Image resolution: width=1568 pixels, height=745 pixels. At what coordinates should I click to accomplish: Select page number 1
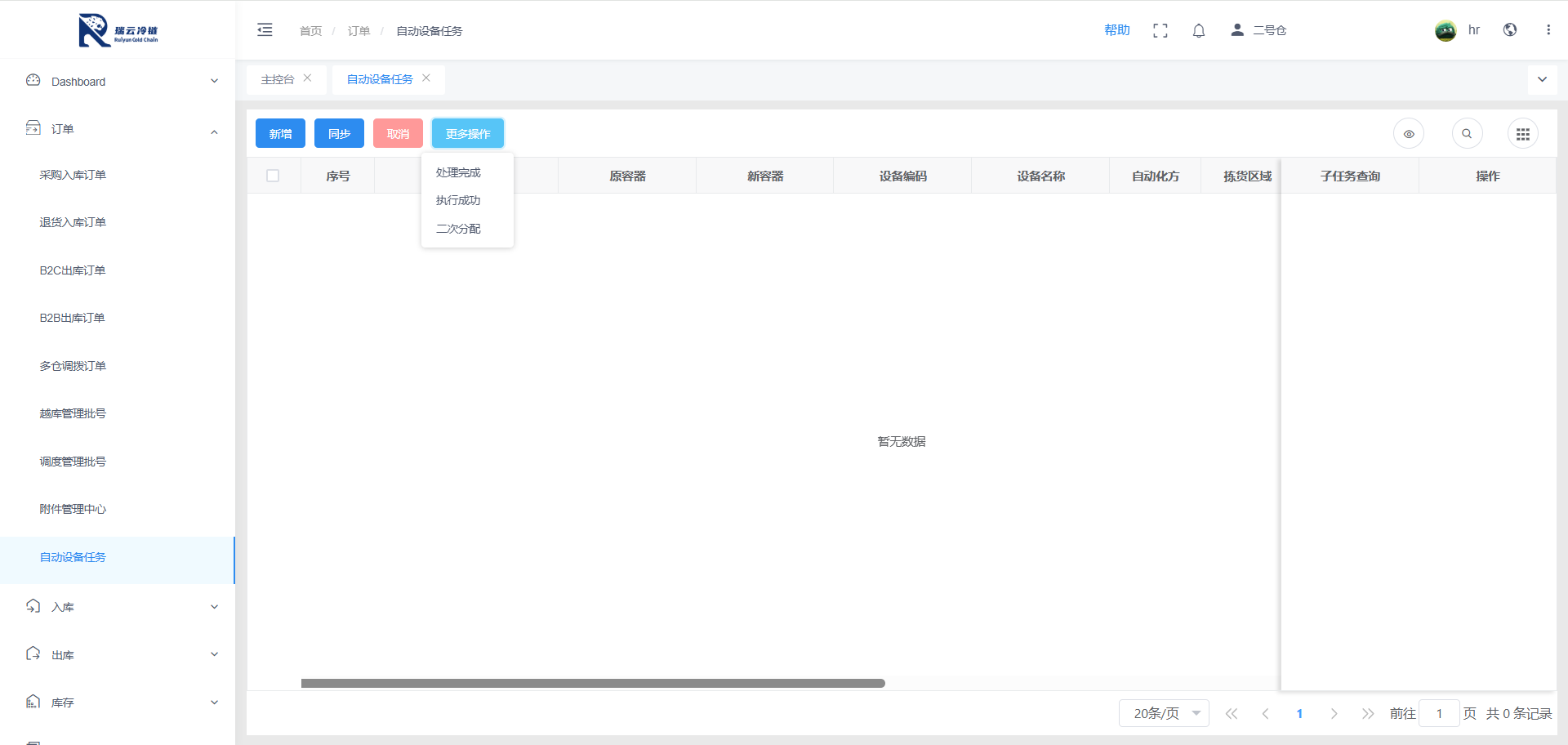(1299, 713)
